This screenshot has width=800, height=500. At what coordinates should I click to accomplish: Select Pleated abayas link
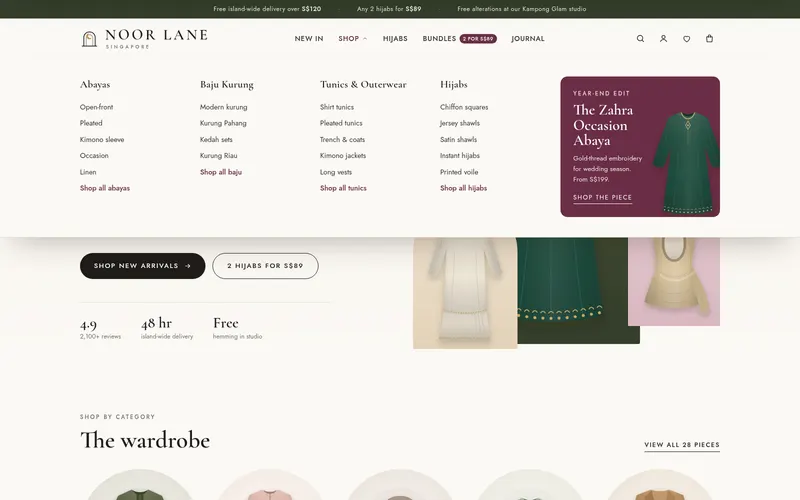[91, 123]
